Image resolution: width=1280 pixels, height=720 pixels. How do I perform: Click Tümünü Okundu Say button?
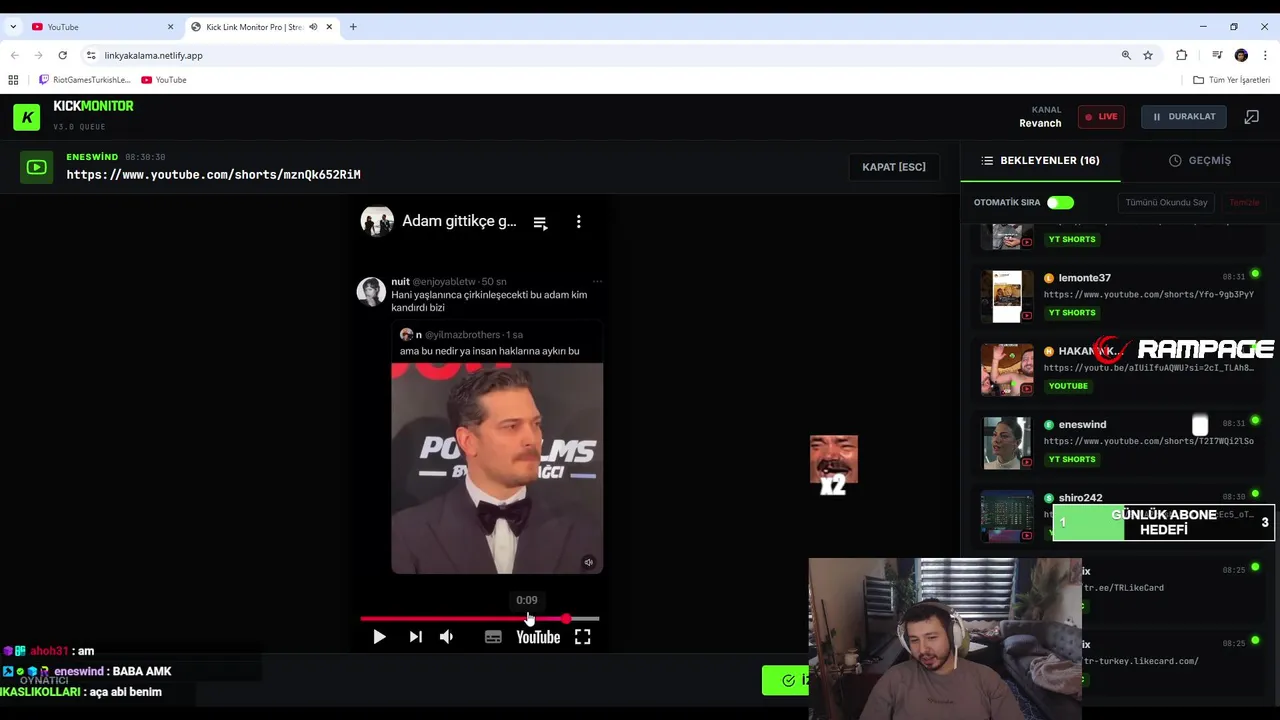pyautogui.click(x=1166, y=203)
